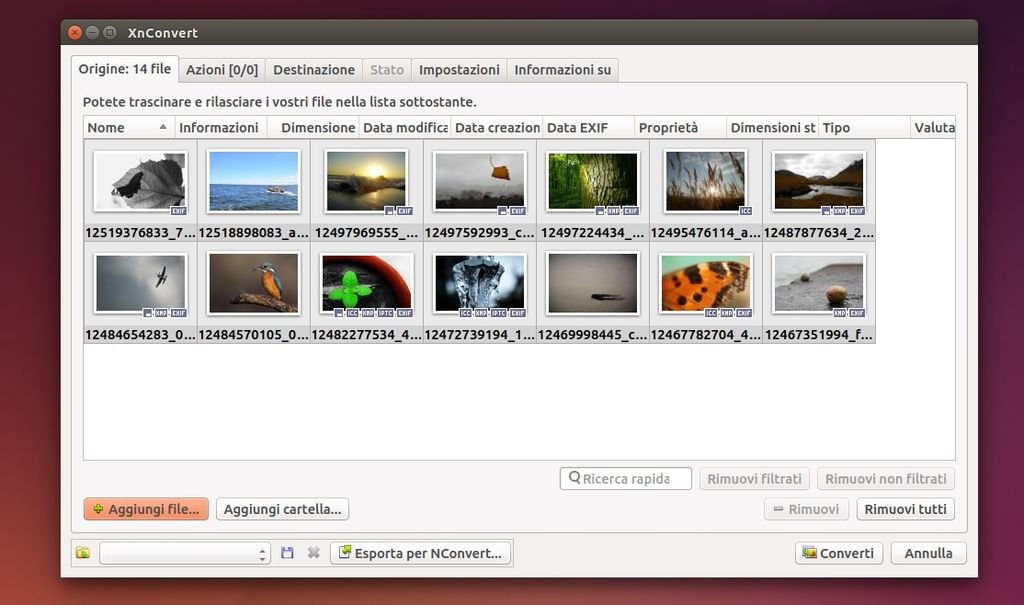Select the kingfisher bird thumbnail
Image resolution: width=1024 pixels, height=605 pixels.
pos(253,283)
